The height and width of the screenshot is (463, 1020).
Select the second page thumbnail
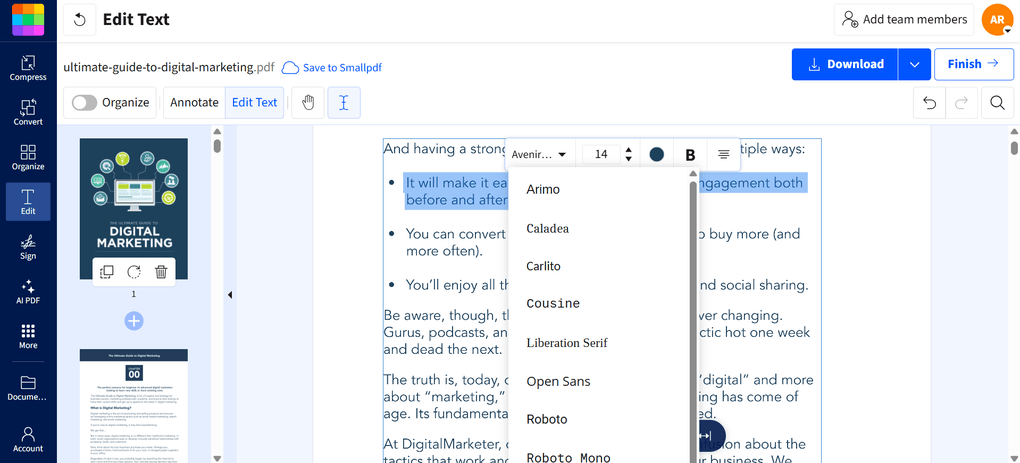[134, 406]
